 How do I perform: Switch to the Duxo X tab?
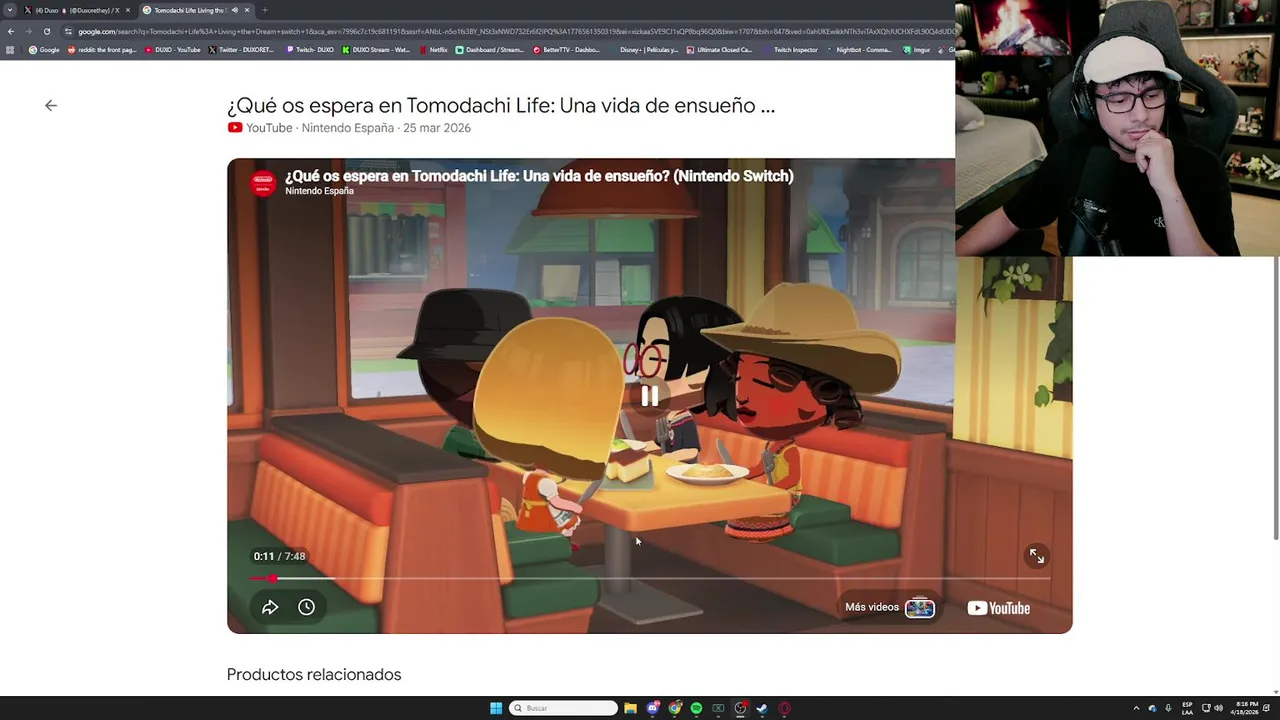pyautogui.click(x=77, y=10)
